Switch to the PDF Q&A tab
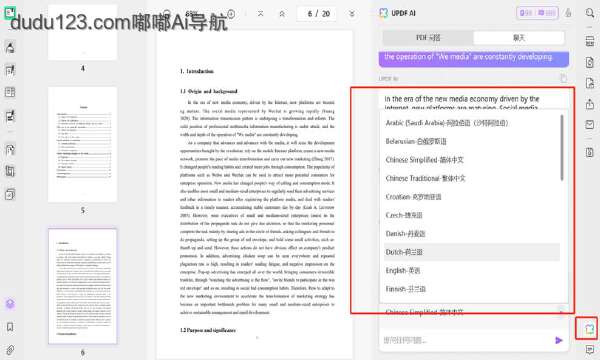The width and height of the screenshot is (600, 360). tap(428, 38)
